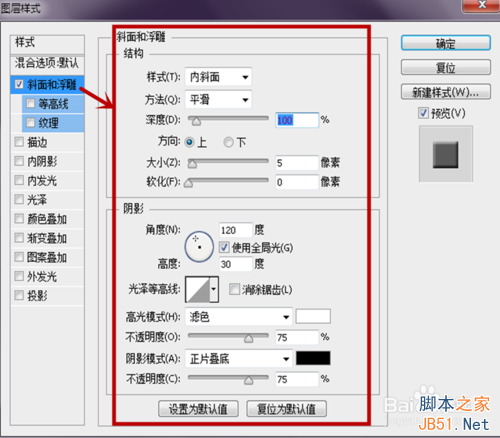This screenshot has height=438, width=500.
Task: Enable the 颜色叠加 checkbox
Action: [x=19, y=219]
